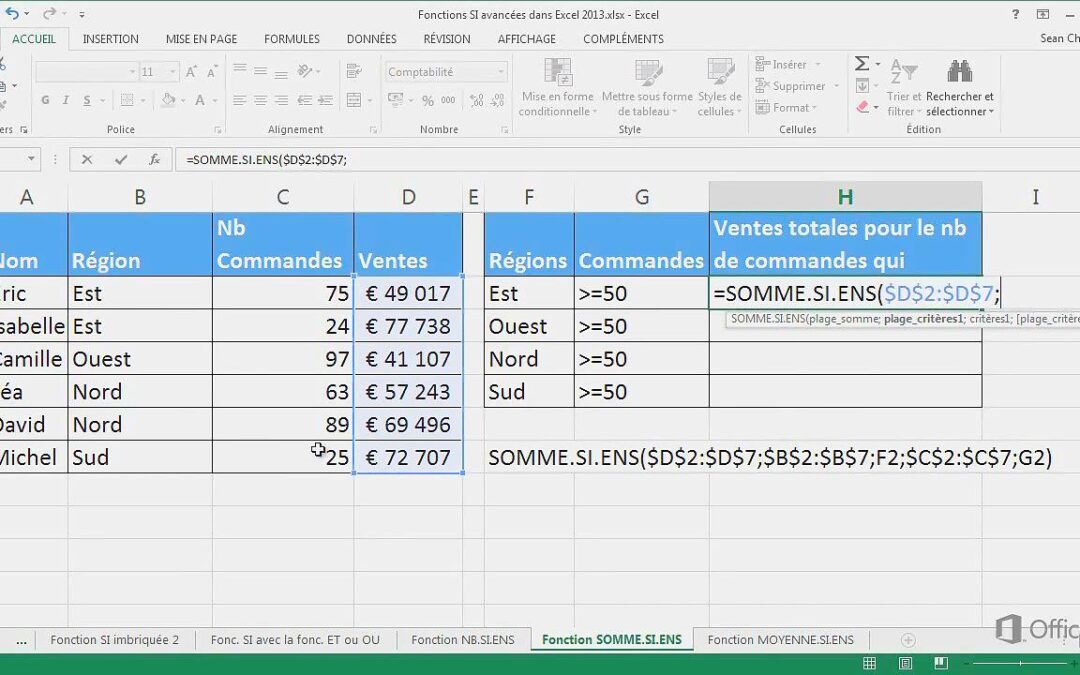The height and width of the screenshot is (675, 1080).
Task: Select the column B header
Action: 140,197
